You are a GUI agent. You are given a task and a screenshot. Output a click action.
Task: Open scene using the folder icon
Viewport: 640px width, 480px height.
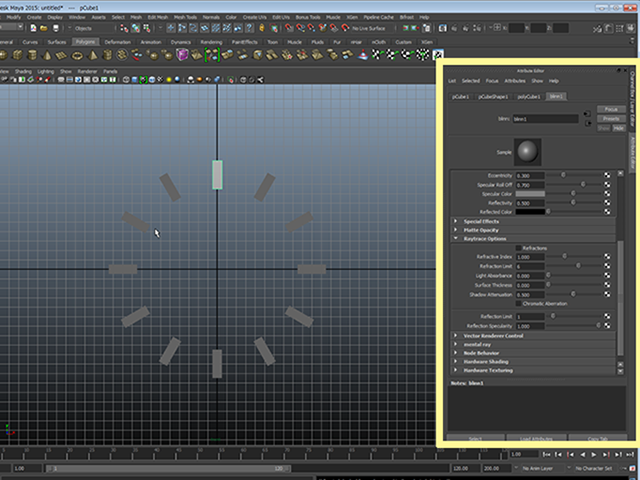(x=44, y=28)
